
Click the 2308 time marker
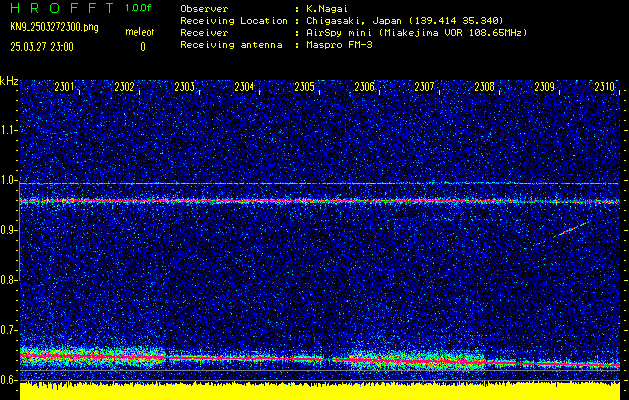coord(485,87)
